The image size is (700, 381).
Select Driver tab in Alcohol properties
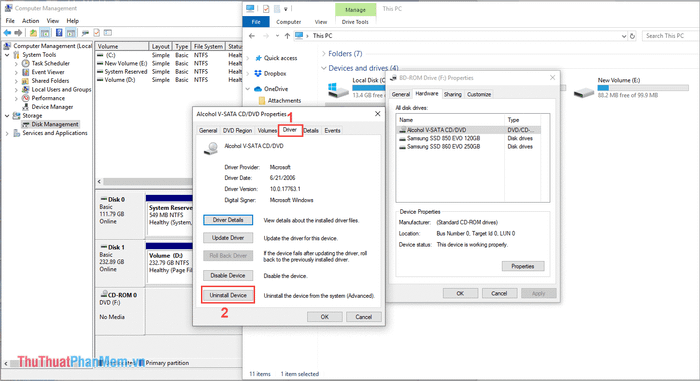click(x=290, y=130)
